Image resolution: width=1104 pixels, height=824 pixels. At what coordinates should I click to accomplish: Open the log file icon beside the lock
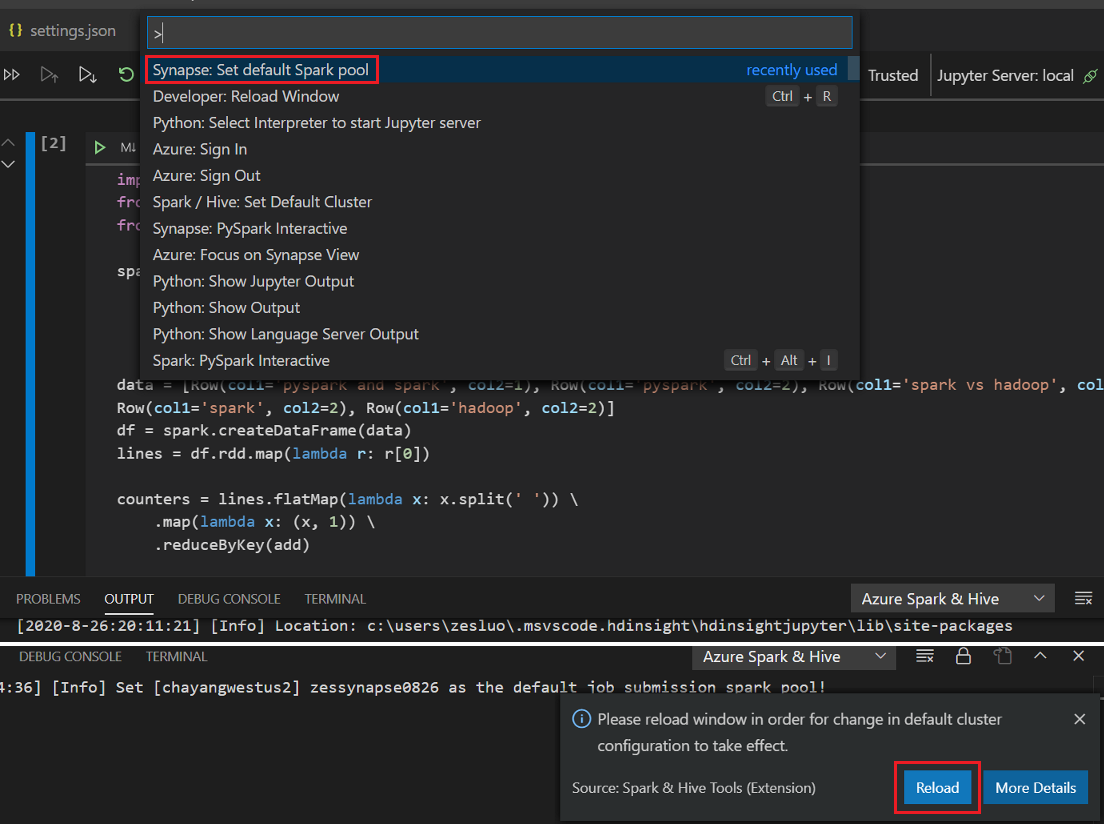(x=1002, y=656)
